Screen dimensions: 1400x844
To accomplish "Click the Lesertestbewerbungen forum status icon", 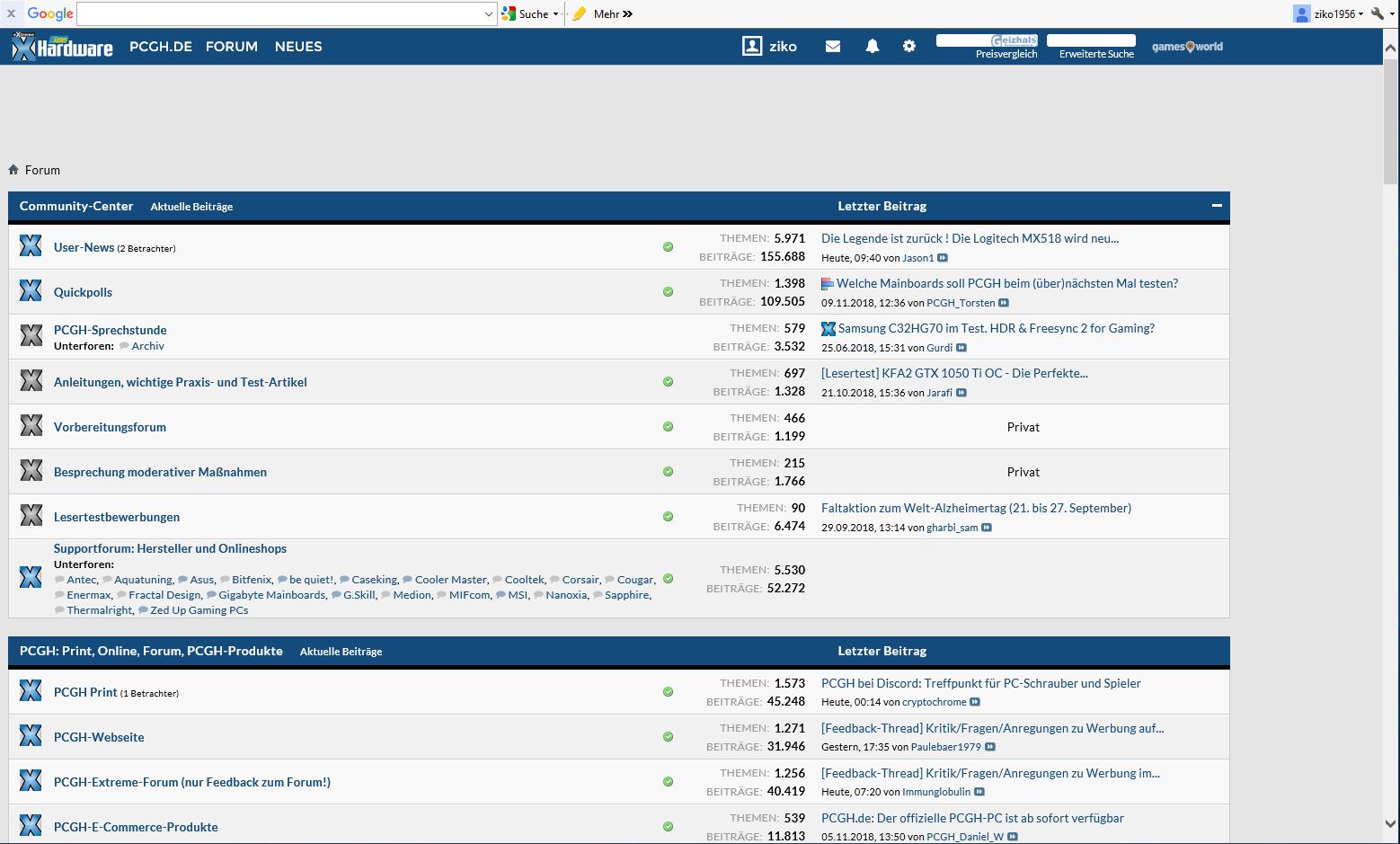I will pos(31,516).
